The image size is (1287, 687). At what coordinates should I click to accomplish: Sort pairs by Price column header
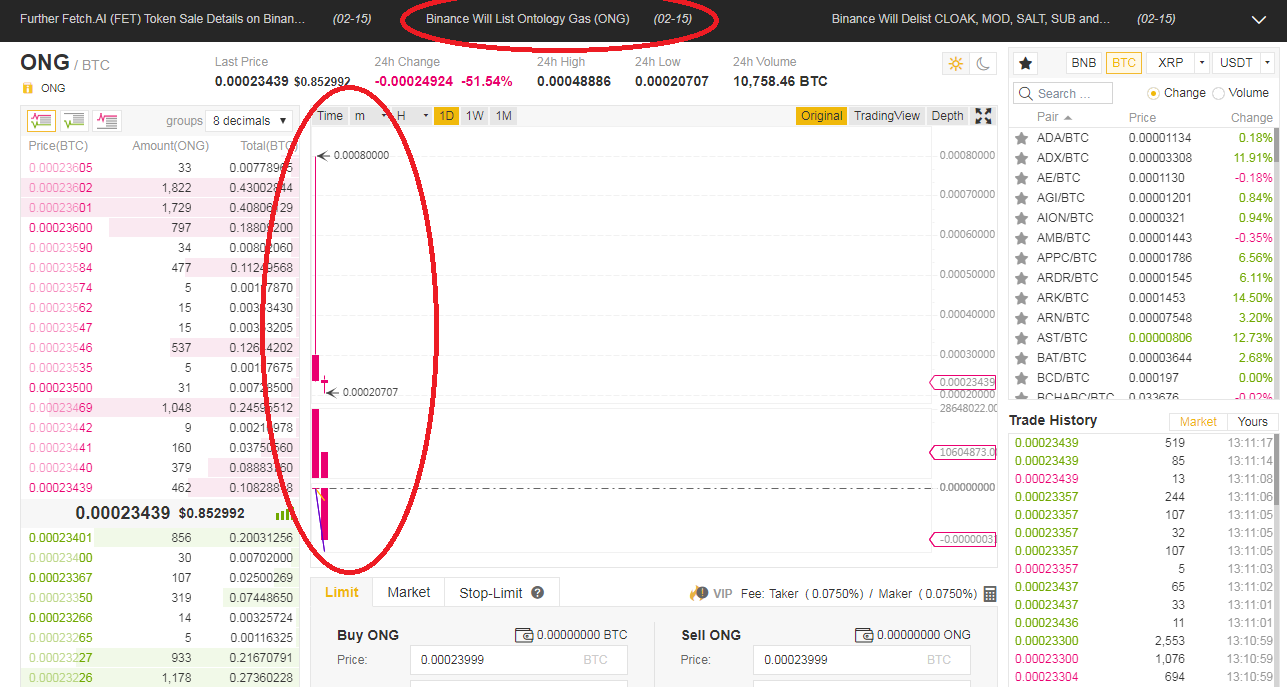(1142, 117)
